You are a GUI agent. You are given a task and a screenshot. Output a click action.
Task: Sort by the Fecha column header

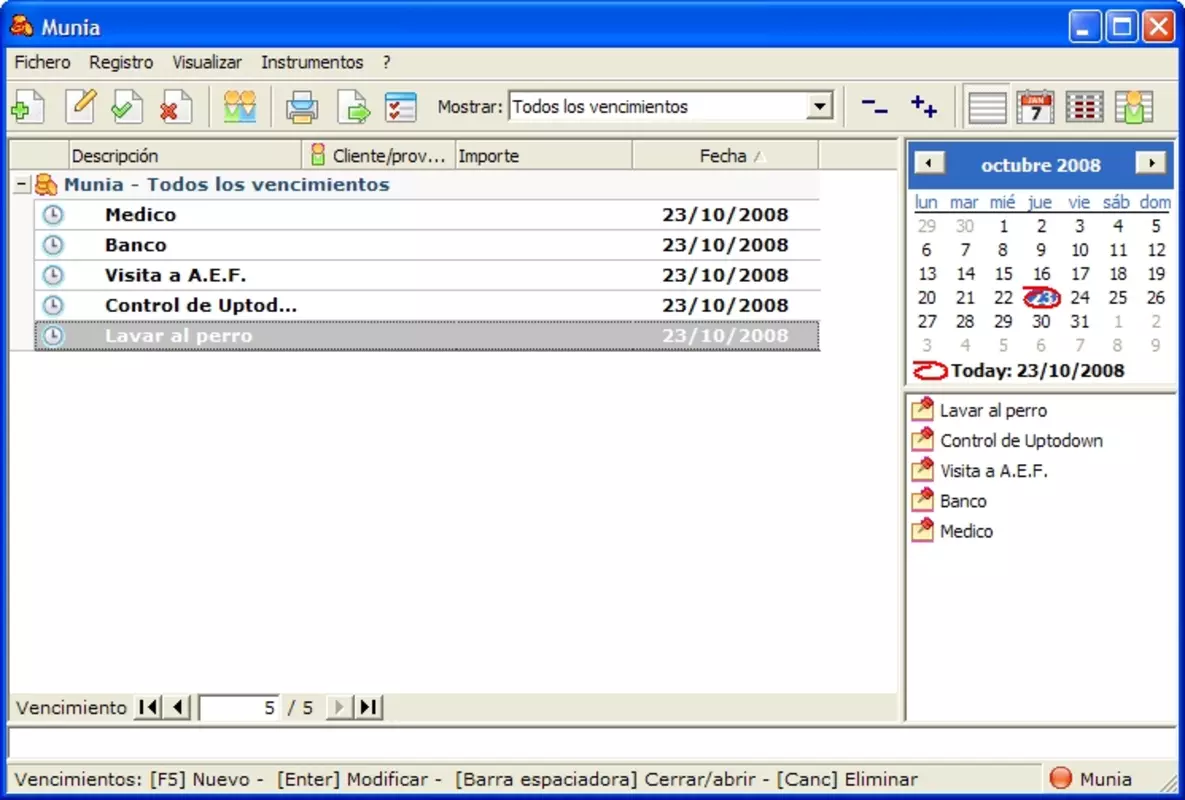click(x=726, y=156)
